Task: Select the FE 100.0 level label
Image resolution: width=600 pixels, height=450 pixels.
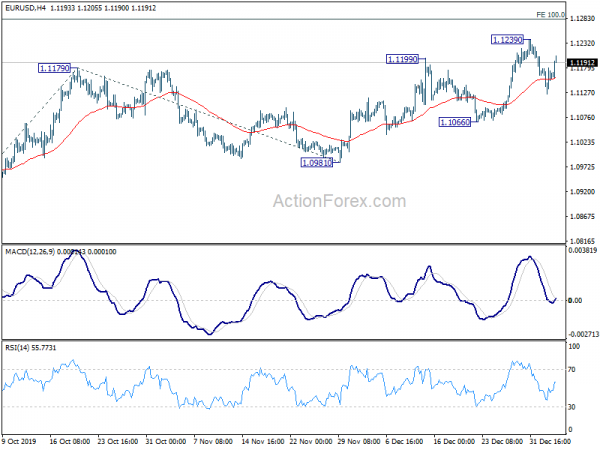Action: (578, 16)
